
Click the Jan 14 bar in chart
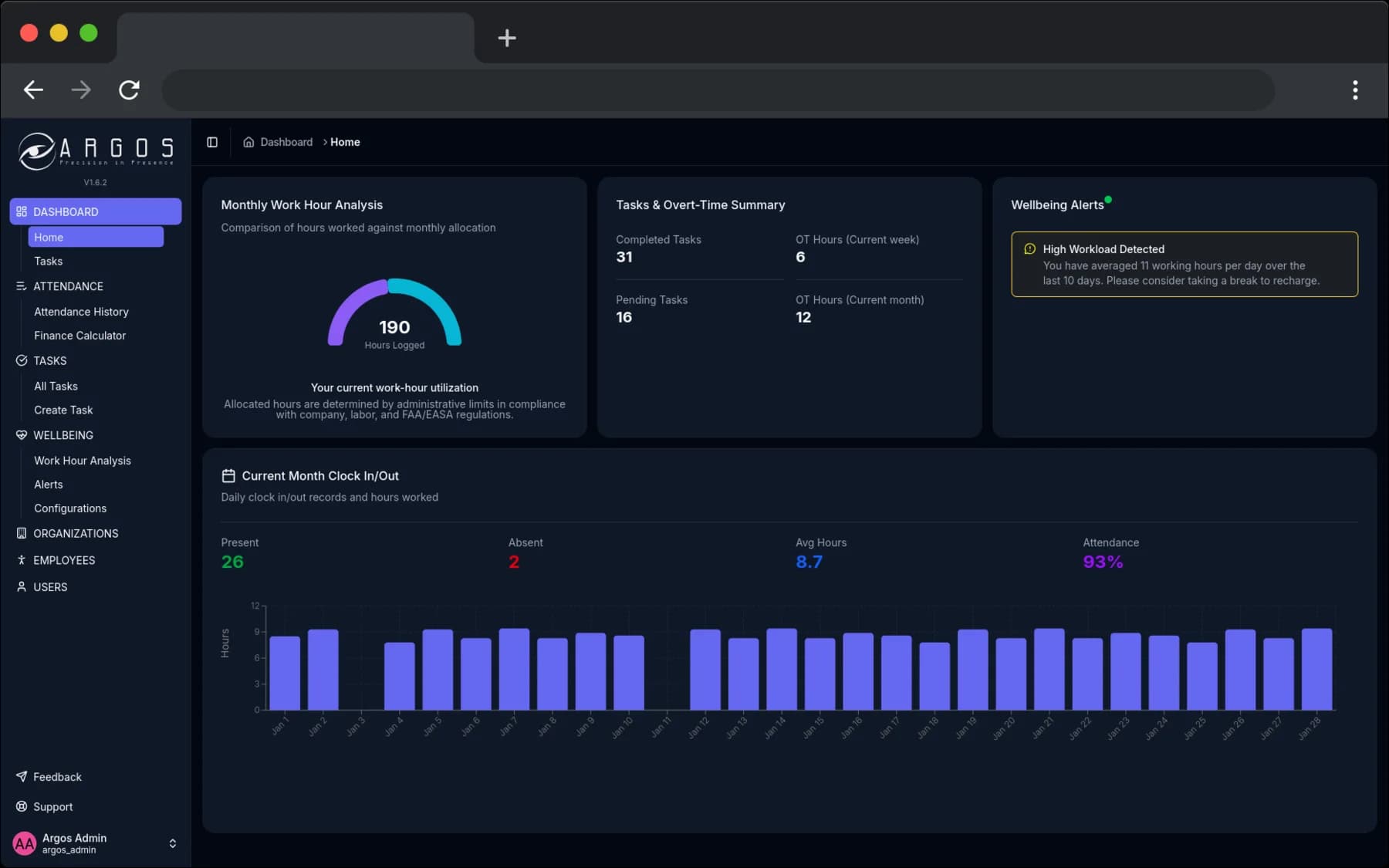(x=782, y=669)
